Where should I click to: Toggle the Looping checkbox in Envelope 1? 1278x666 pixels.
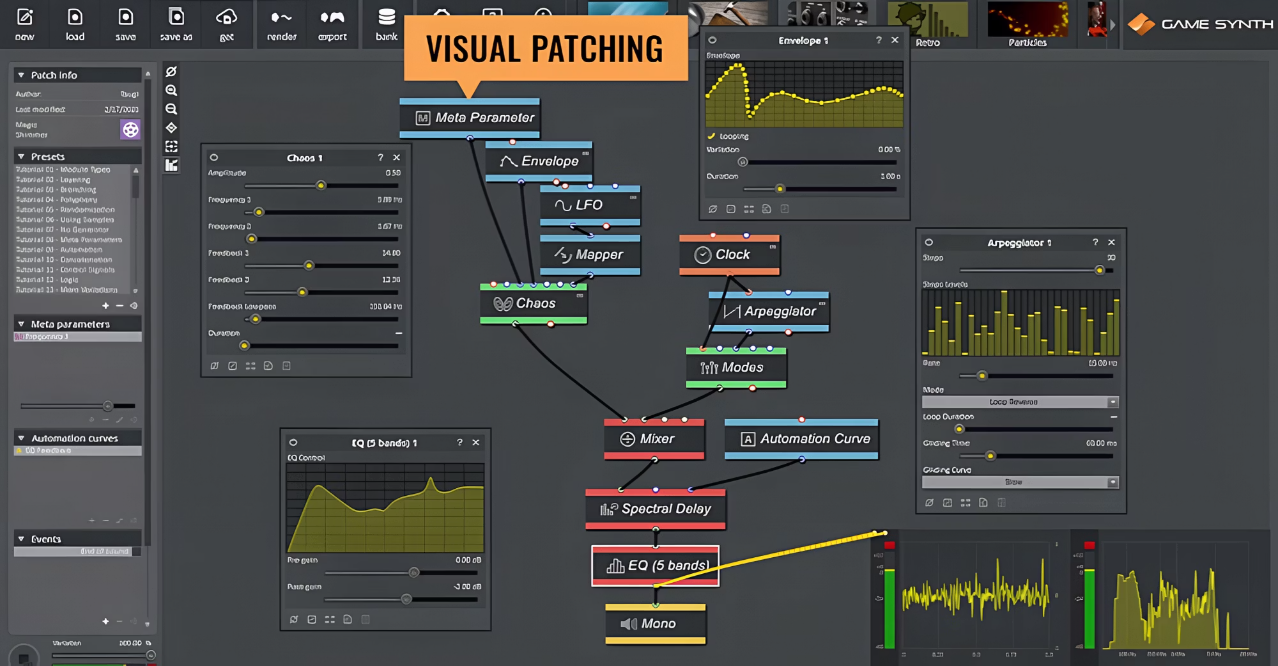click(712, 136)
